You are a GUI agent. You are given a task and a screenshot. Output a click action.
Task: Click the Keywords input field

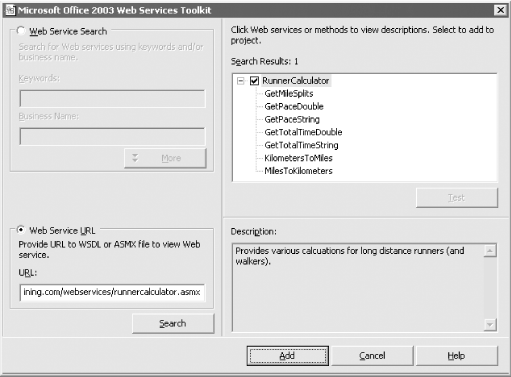(112, 98)
